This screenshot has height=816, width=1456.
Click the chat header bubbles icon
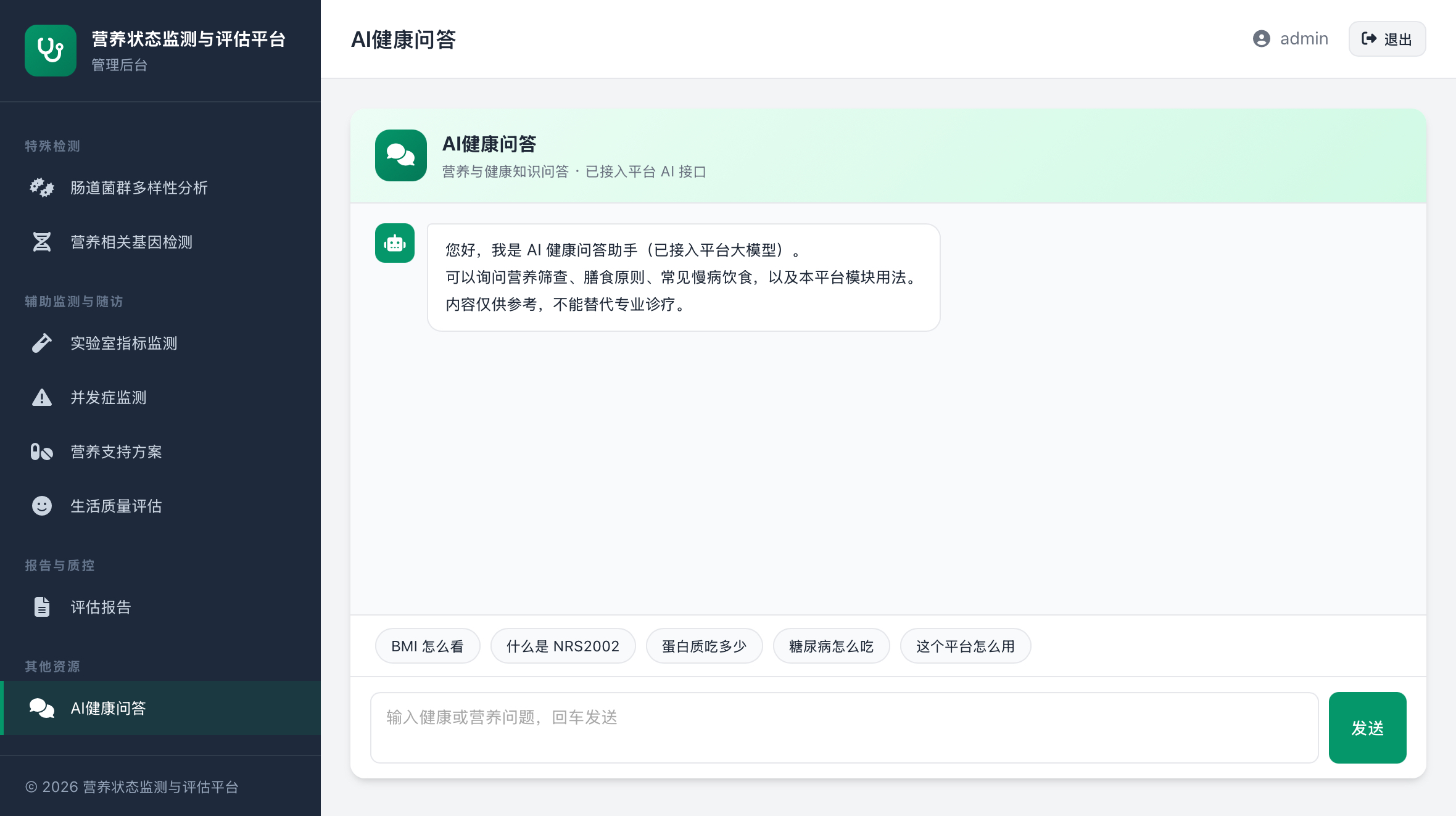(401, 155)
